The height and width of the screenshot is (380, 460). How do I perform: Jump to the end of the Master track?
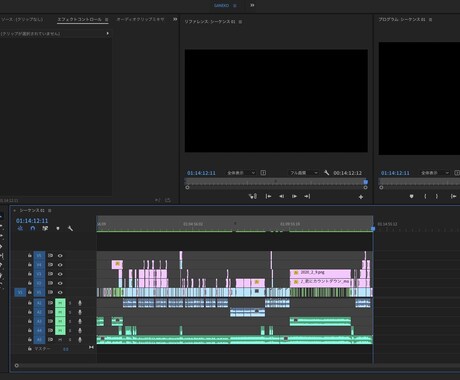pos(91,347)
